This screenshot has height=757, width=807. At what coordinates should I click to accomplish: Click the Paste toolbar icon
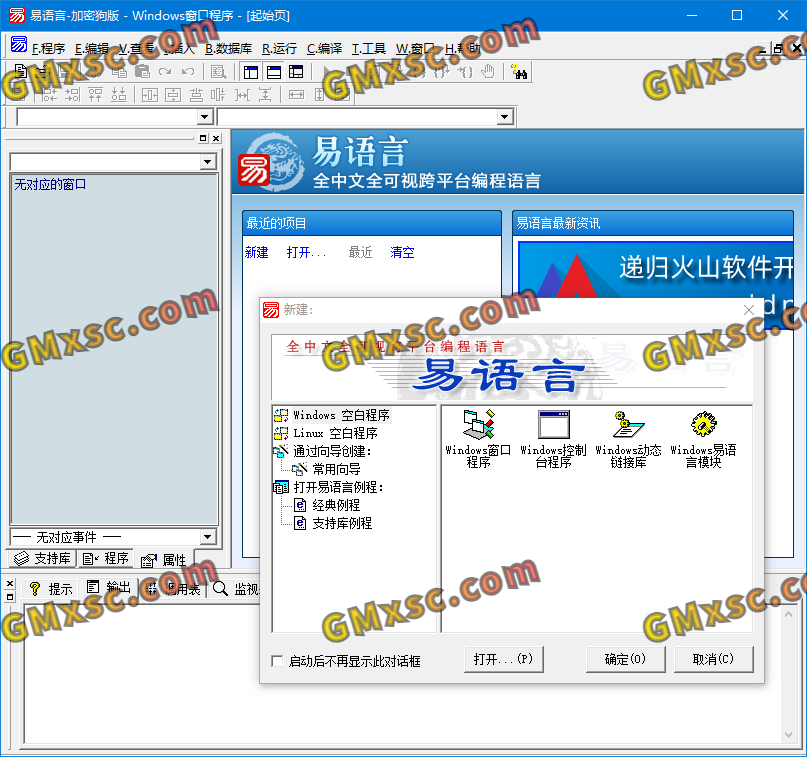[142, 71]
